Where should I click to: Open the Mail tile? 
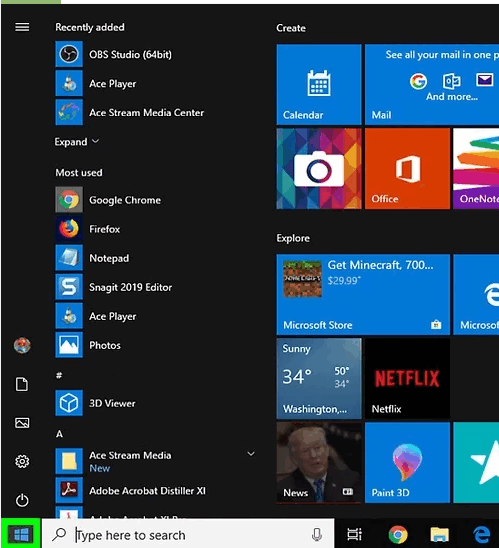[x=432, y=84]
